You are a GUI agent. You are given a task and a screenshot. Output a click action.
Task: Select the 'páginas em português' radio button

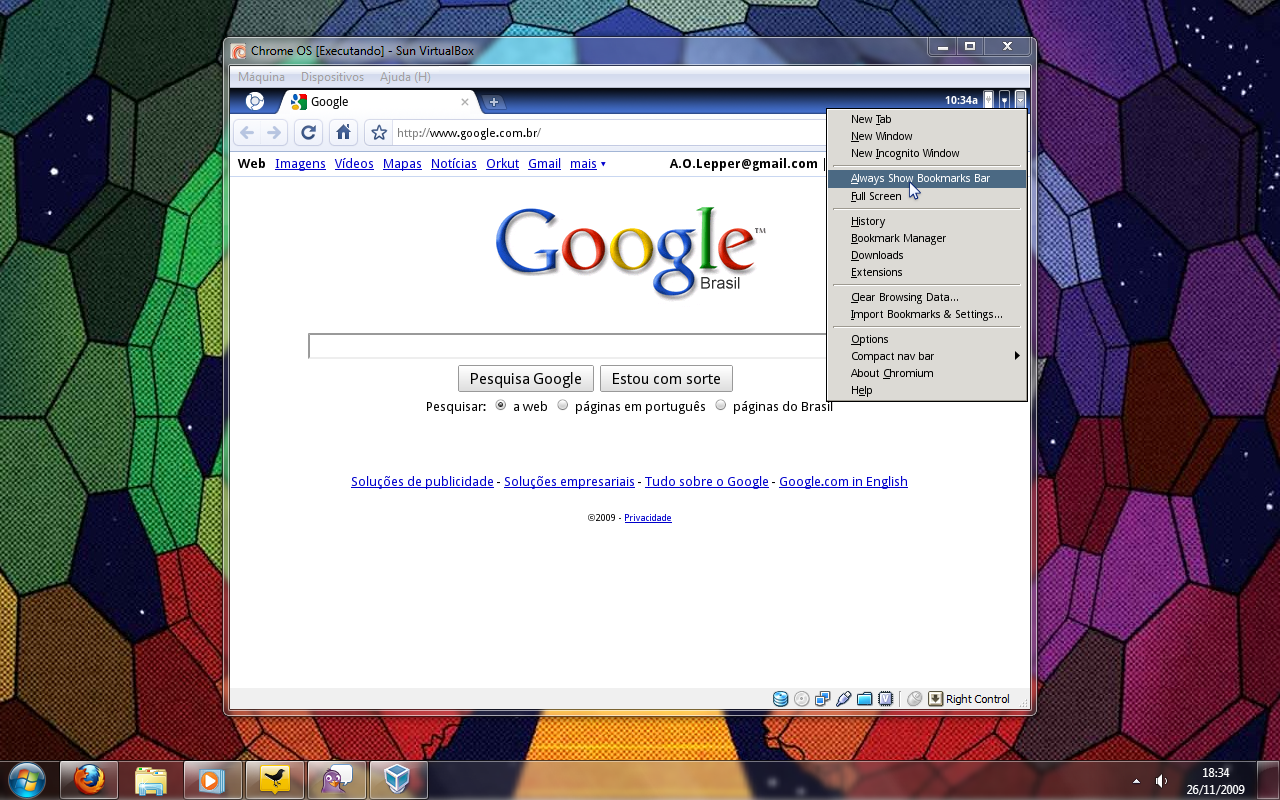tap(563, 405)
